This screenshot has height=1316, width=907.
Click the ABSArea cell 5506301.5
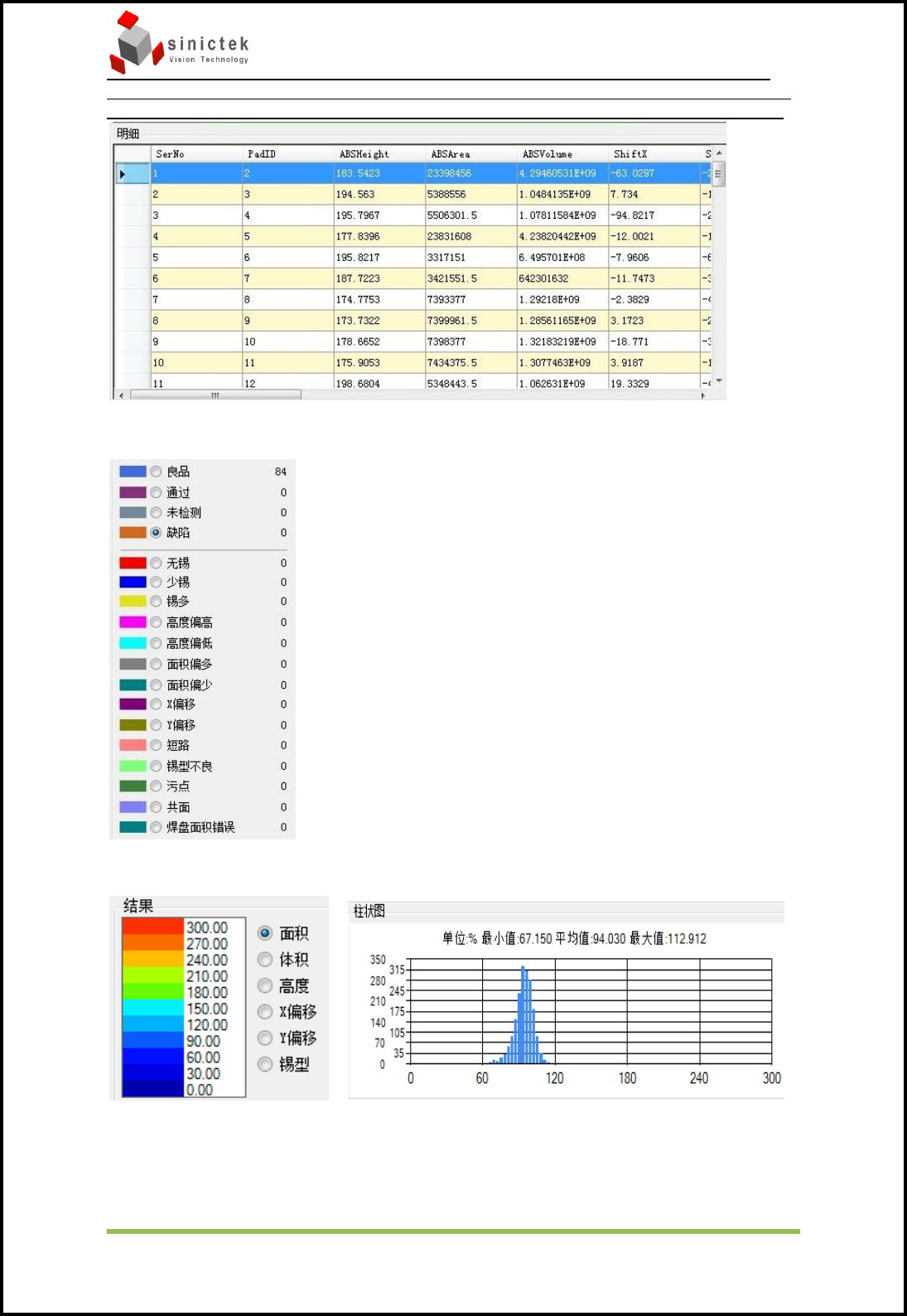coord(471,215)
